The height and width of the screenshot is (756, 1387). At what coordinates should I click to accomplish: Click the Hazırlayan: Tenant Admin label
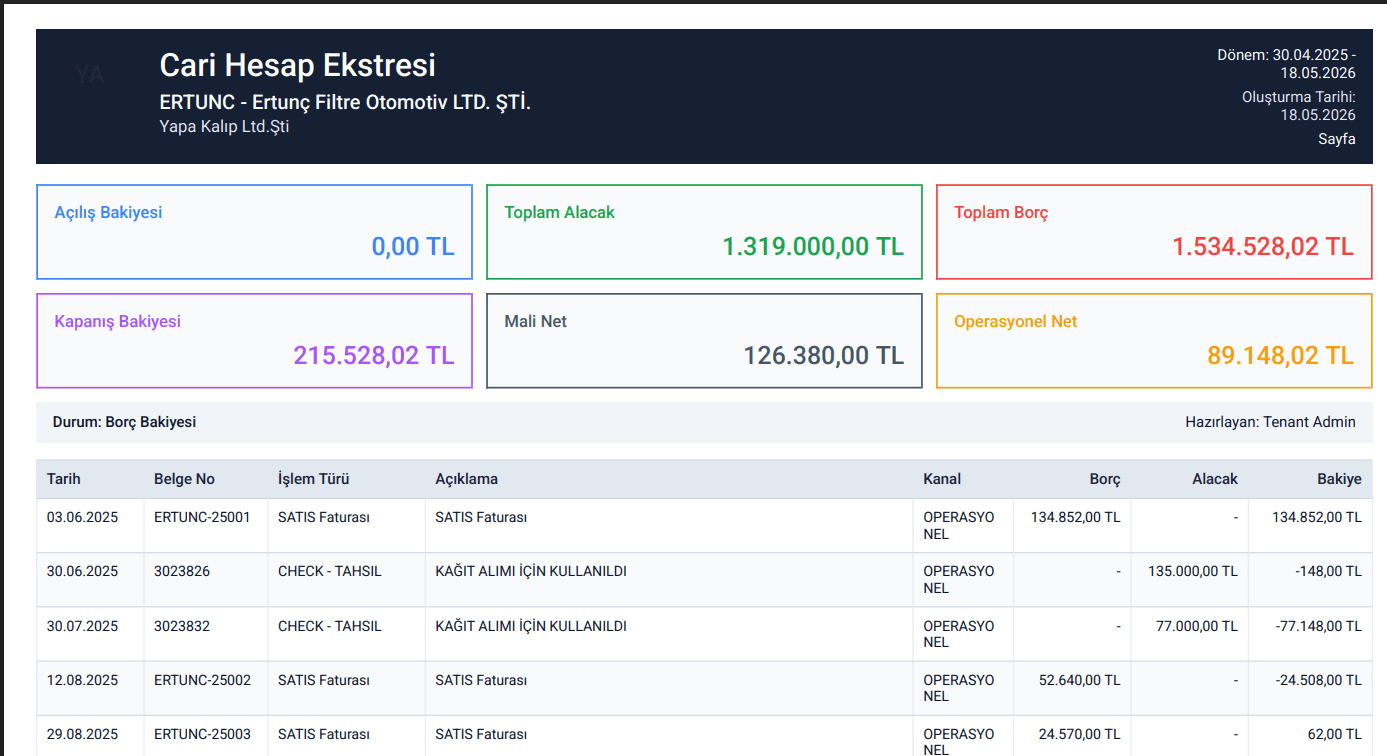point(1270,422)
